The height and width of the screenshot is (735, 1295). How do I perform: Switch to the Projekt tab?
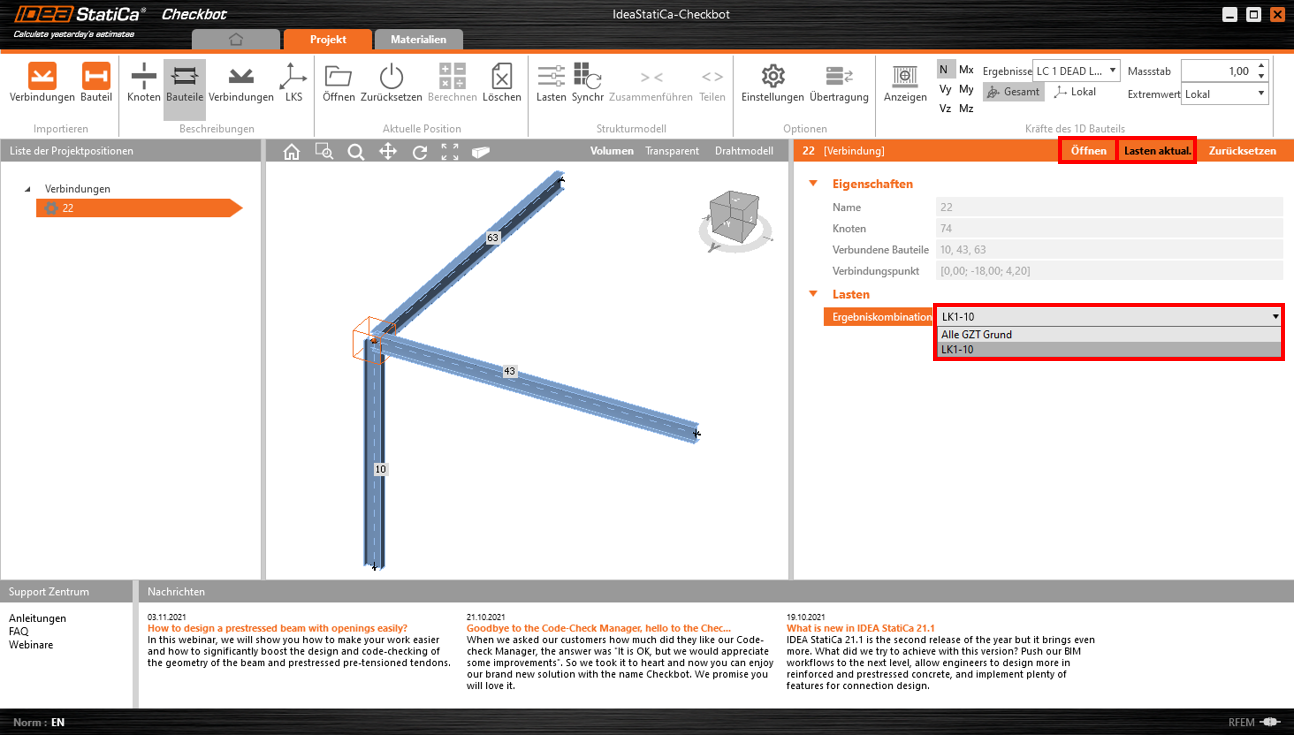[x=328, y=39]
